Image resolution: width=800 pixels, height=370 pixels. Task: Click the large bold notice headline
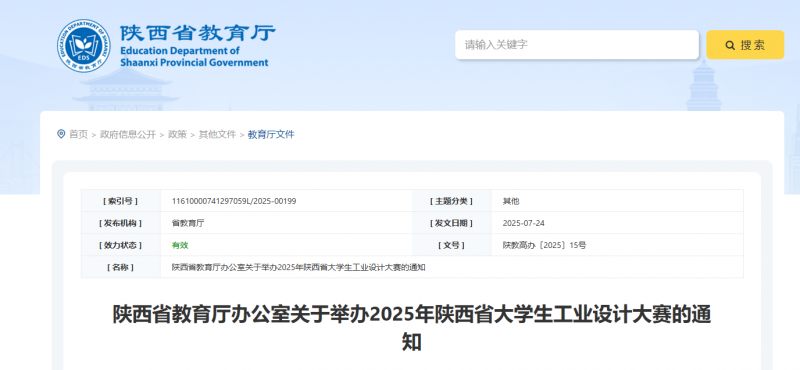point(412,328)
